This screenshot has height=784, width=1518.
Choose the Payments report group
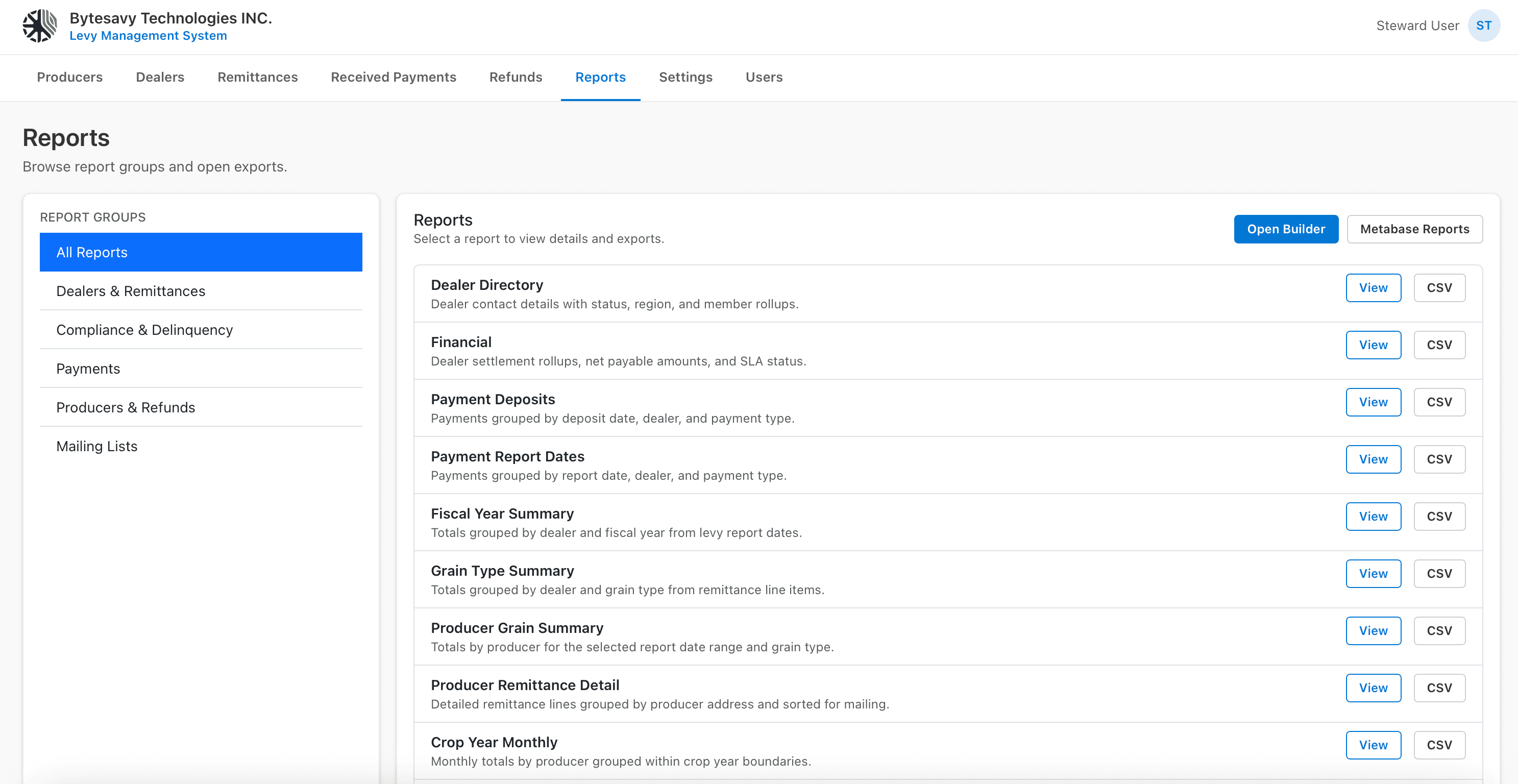tap(201, 369)
